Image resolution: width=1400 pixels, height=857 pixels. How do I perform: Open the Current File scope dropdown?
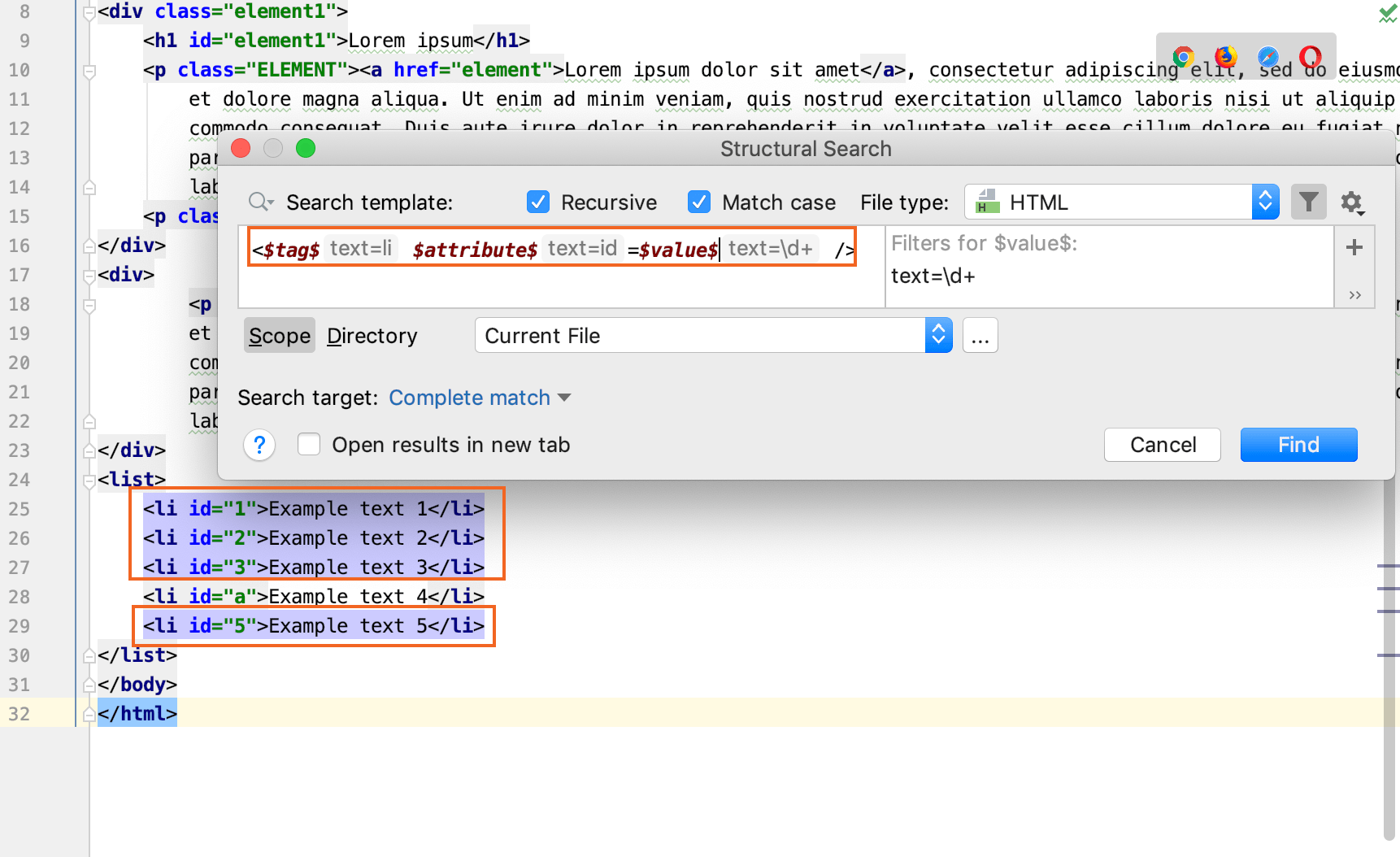(x=938, y=335)
